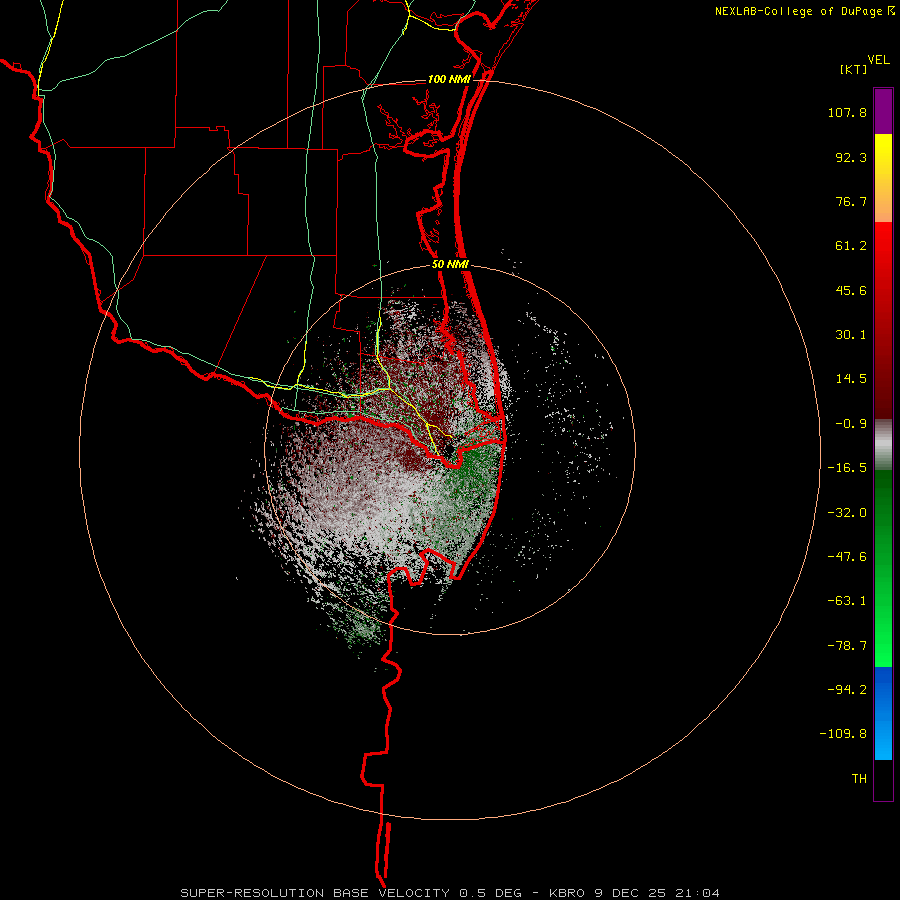Click the NEXLAB-College of DuPage credit text

point(798,11)
